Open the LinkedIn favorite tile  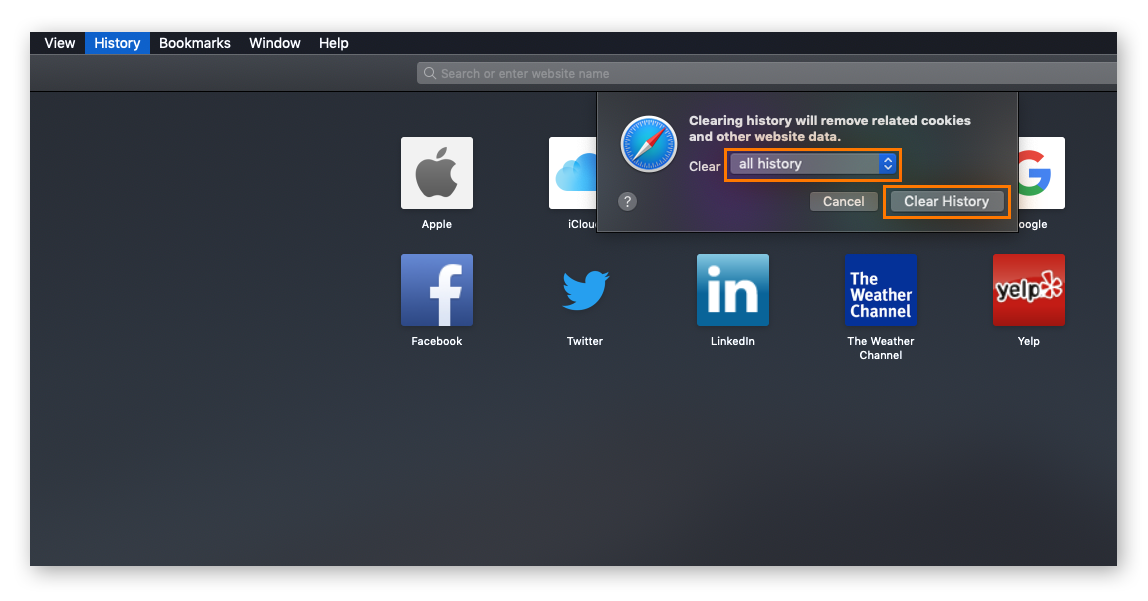(733, 290)
